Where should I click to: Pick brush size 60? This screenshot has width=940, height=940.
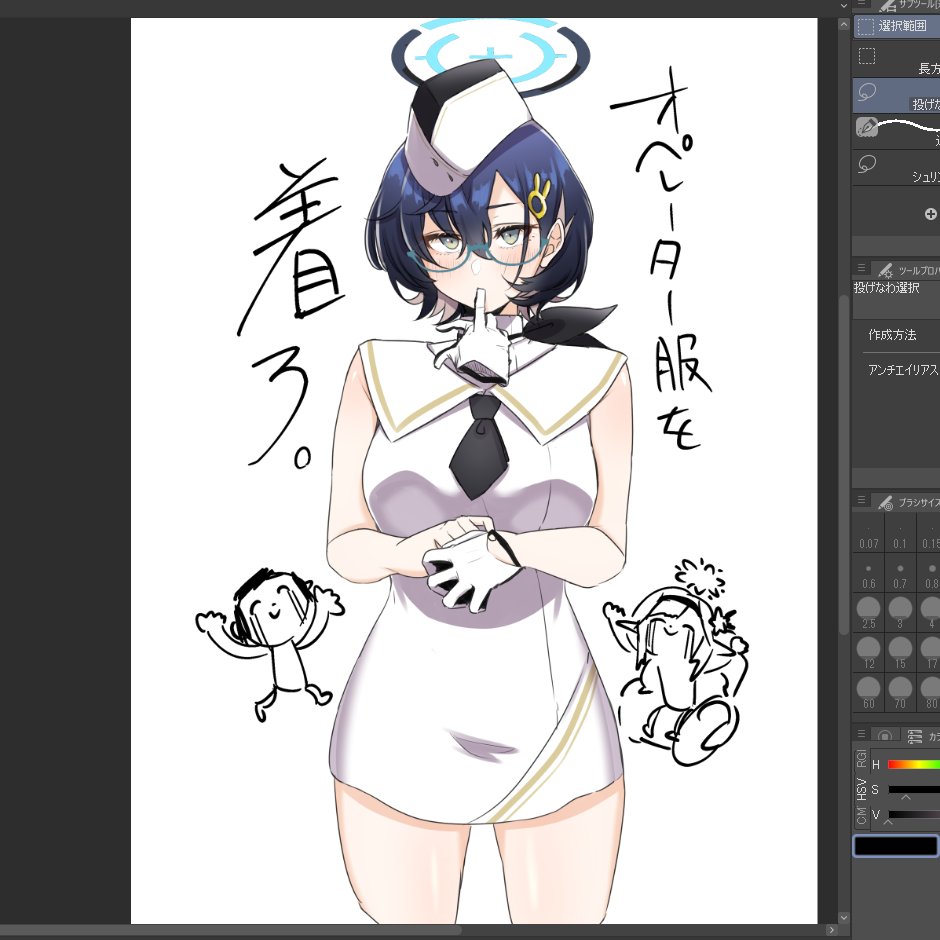click(869, 693)
